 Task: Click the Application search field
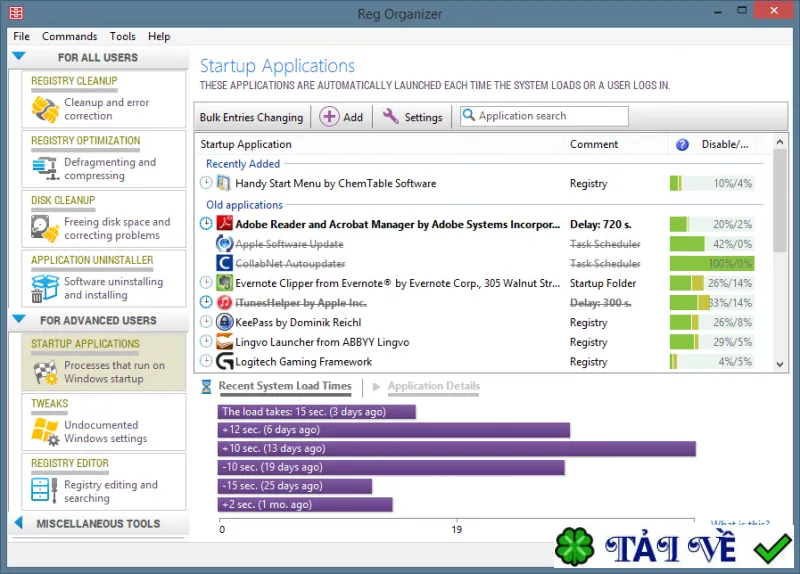(544, 116)
